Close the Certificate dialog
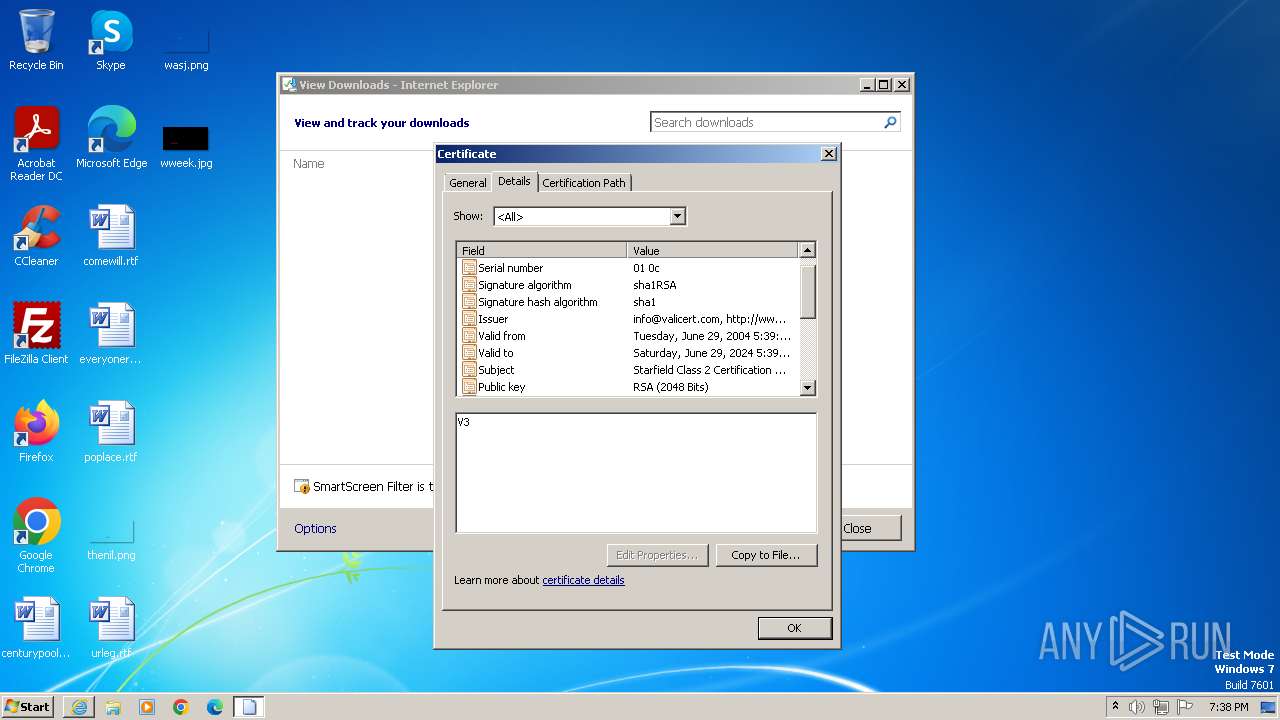Viewport: 1280px width, 720px height. (x=828, y=154)
